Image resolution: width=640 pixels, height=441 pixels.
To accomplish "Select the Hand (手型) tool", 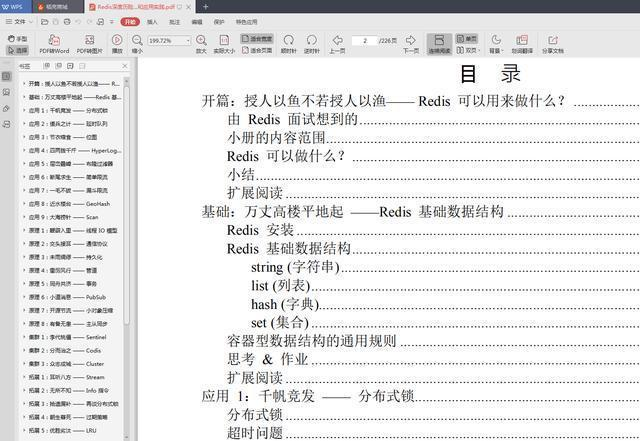I will click(17, 39).
